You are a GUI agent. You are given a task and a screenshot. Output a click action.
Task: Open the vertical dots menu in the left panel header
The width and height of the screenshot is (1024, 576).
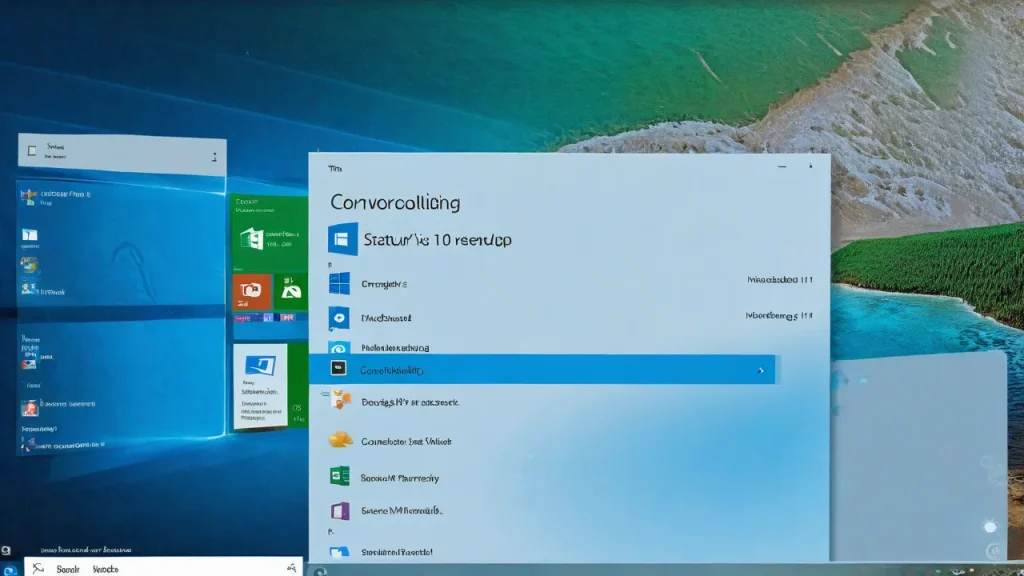click(x=214, y=157)
